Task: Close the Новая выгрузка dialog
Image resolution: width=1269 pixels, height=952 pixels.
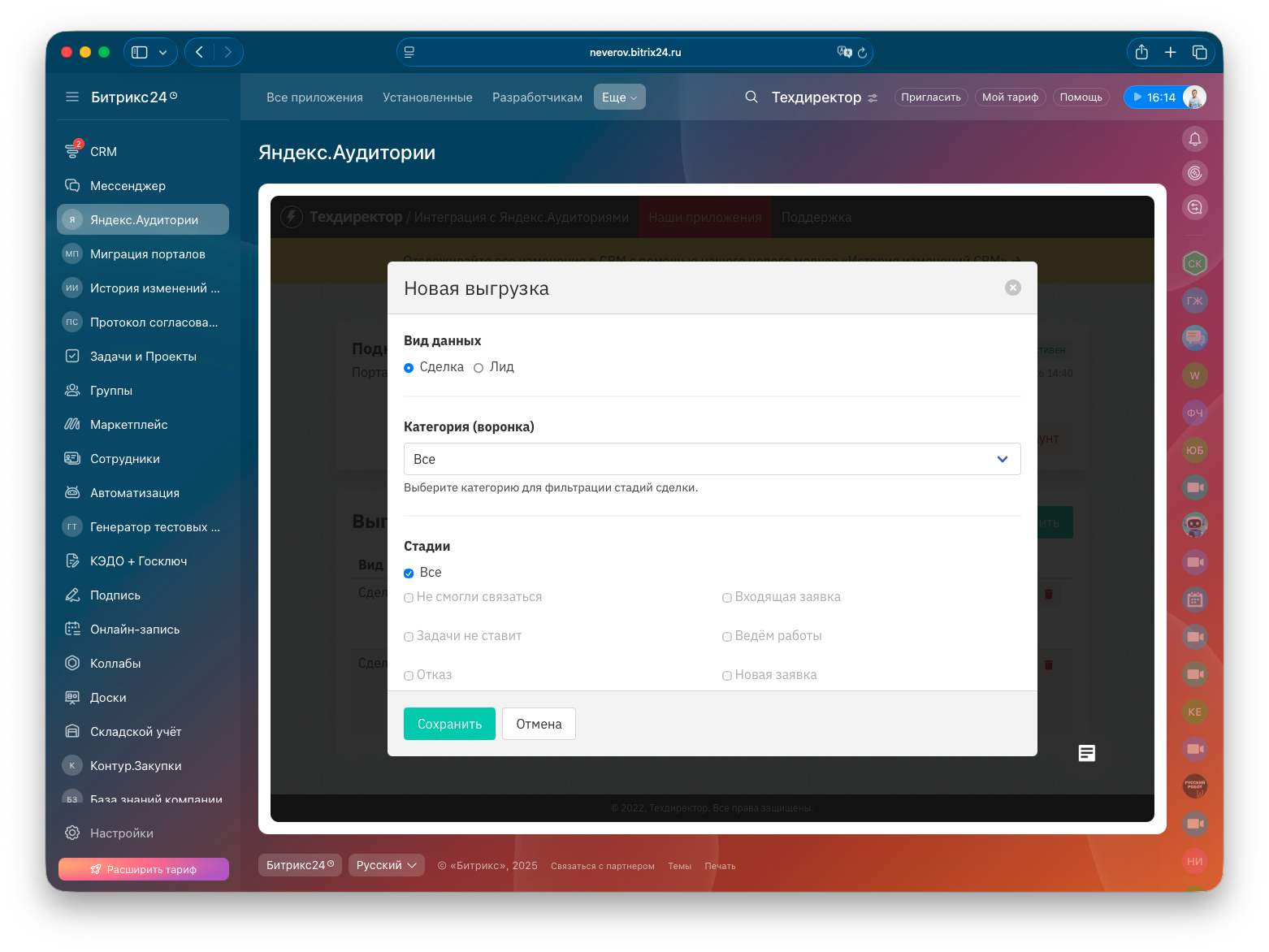Action: tap(1013, 288)
